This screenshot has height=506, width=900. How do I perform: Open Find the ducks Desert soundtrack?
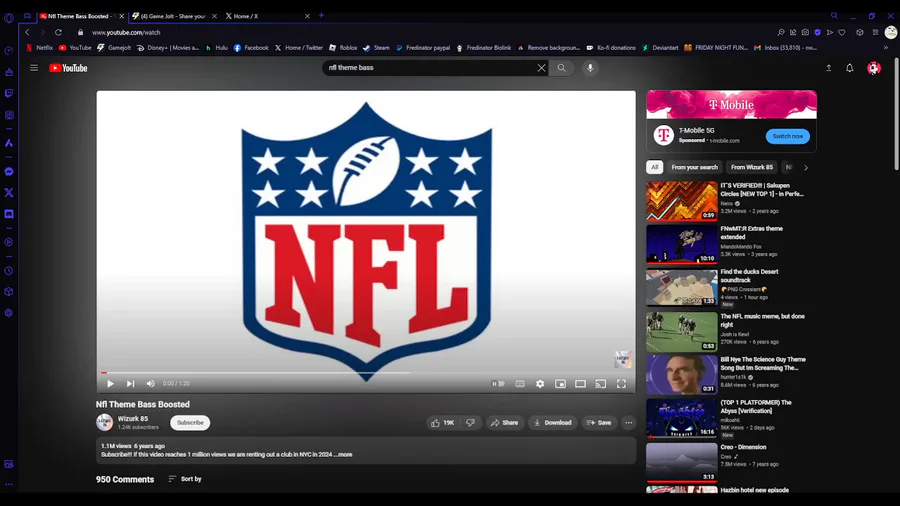(749, 276)
